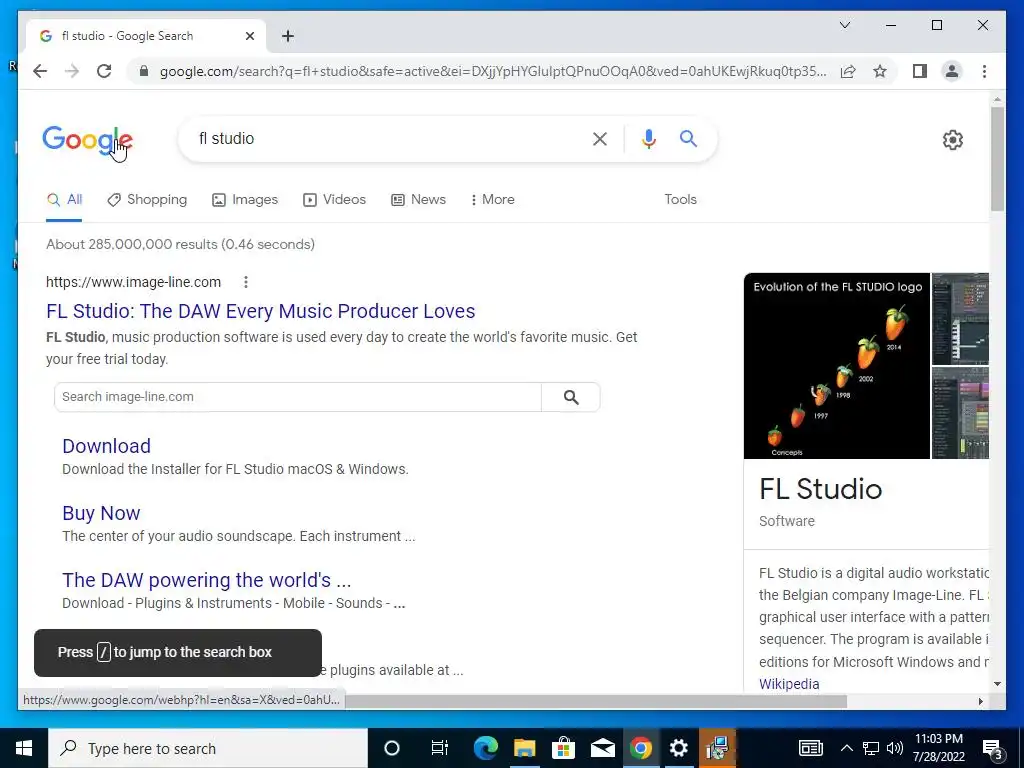Open the notification center
Image resolution: width=1024 pixels, height=768 pixels.
point(993,749)
